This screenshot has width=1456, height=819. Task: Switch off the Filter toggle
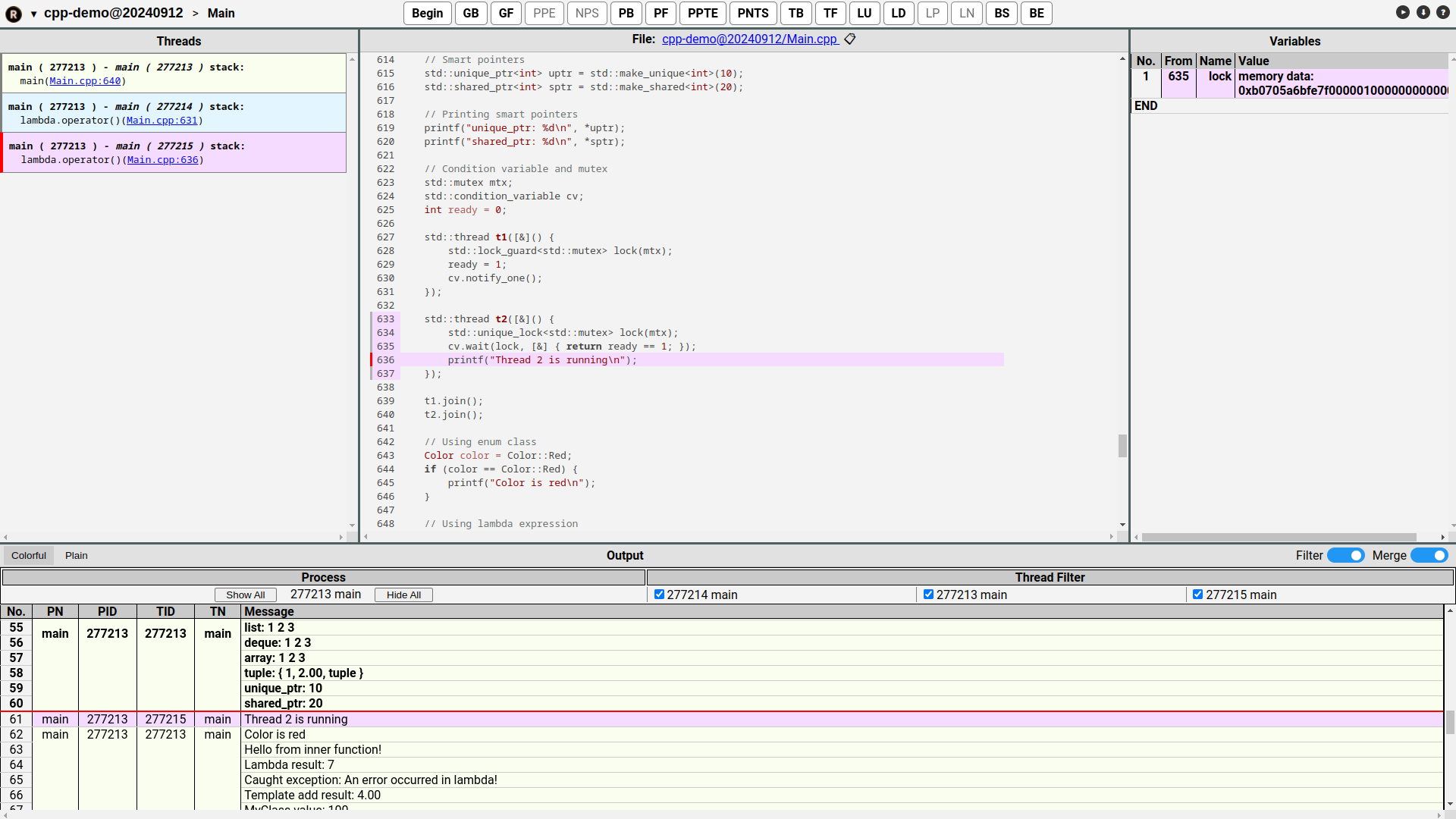tap(1346, 555)
